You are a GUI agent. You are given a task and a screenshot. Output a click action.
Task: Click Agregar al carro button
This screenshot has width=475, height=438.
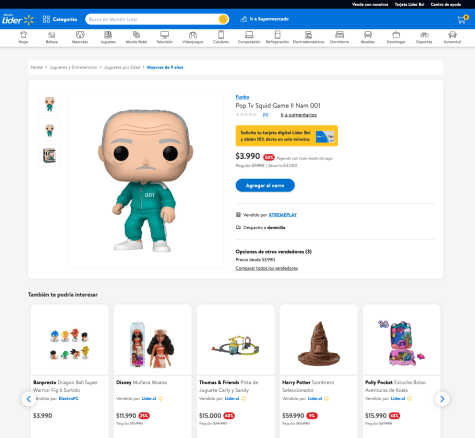click(x=265, y=185)
